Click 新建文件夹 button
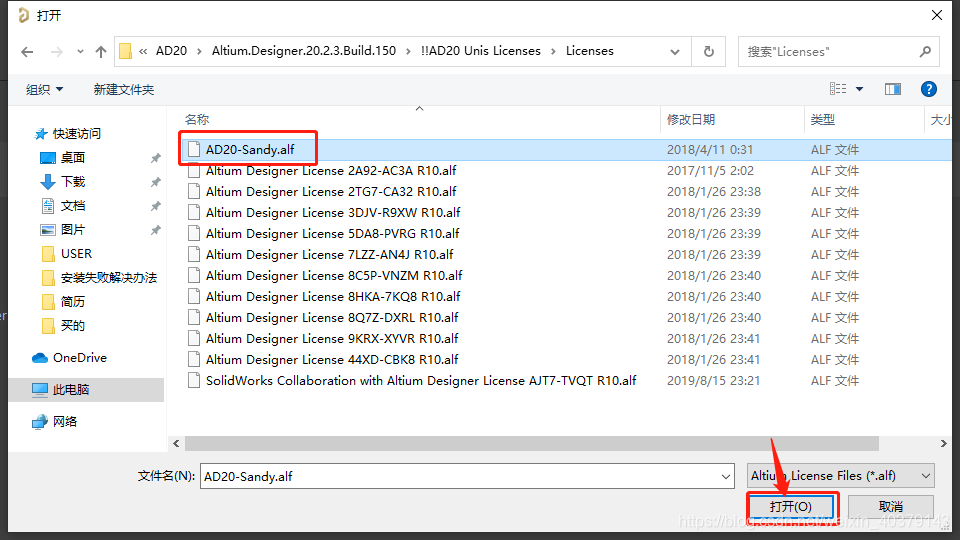 [x=124, y=89]
